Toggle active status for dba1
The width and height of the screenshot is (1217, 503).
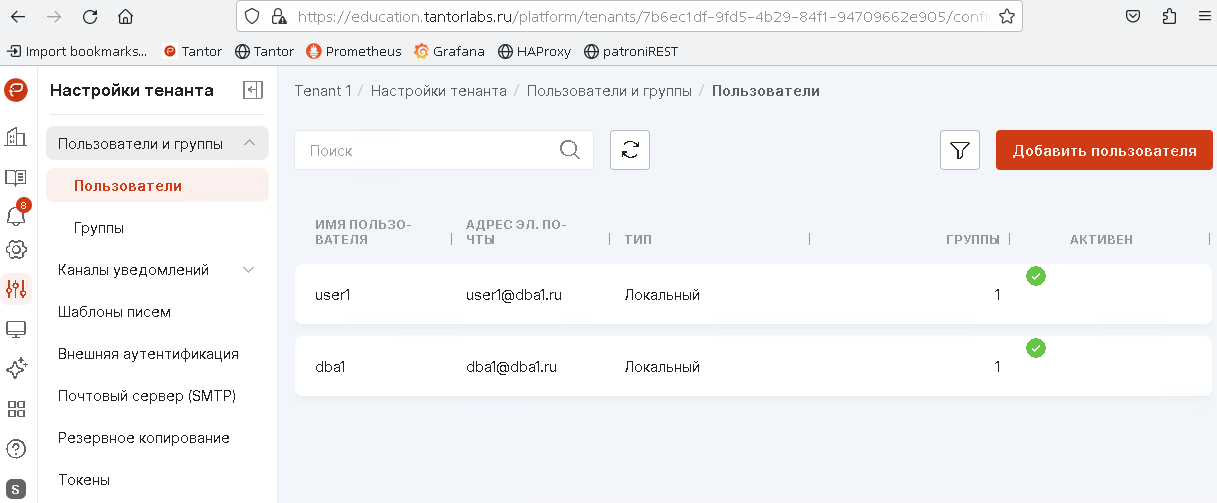[1036, 348]
